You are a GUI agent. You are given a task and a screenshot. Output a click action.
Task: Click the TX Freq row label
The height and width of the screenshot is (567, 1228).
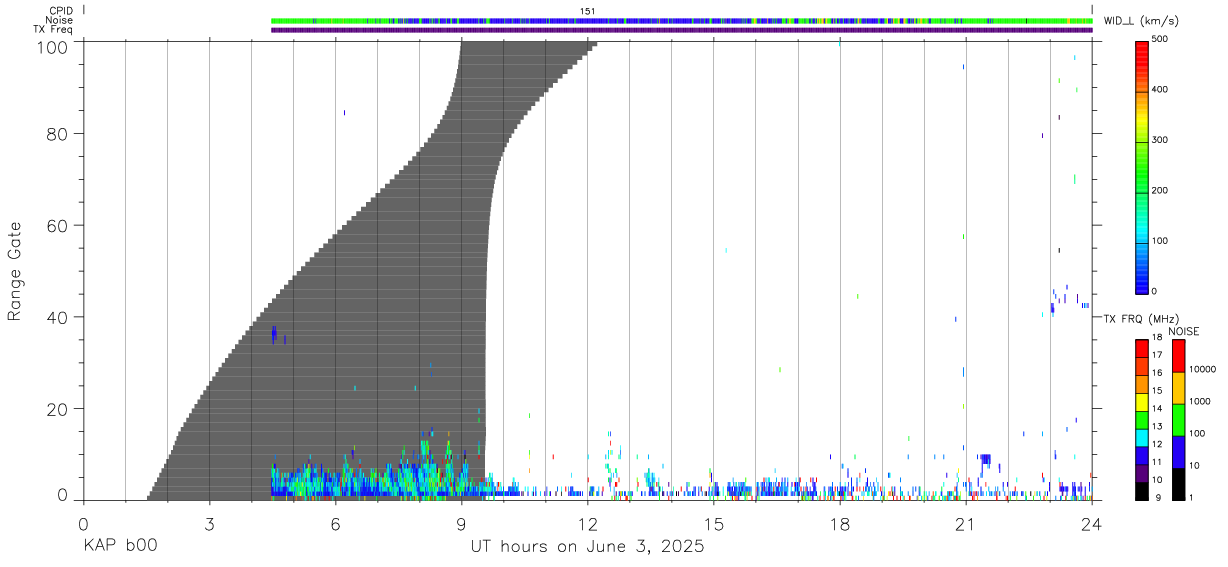click(53, 29)
